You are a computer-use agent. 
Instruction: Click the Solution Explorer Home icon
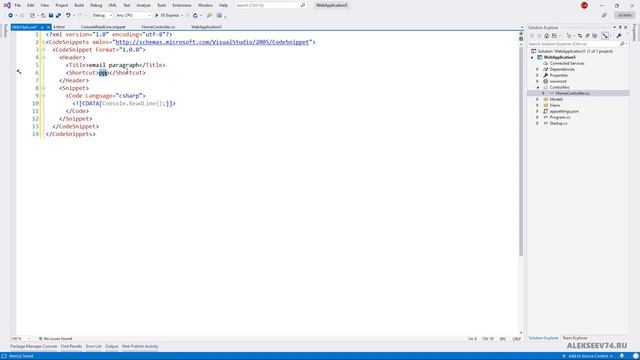pos(547,36)
